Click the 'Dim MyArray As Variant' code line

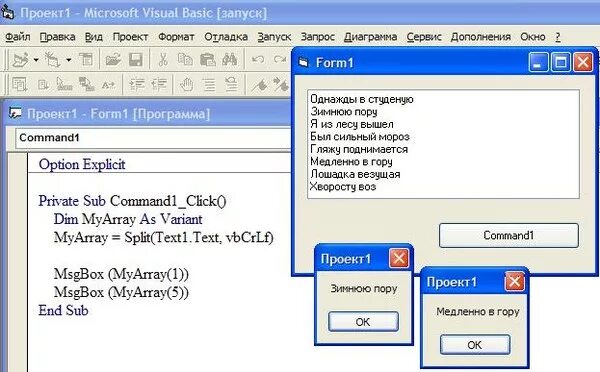128,219
